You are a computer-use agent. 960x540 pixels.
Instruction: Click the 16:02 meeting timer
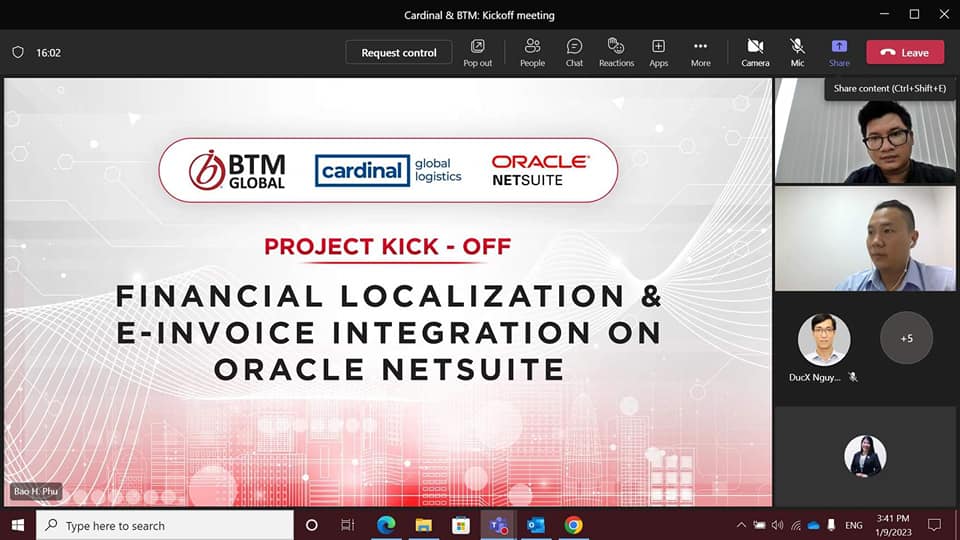[x=48, y=53]
